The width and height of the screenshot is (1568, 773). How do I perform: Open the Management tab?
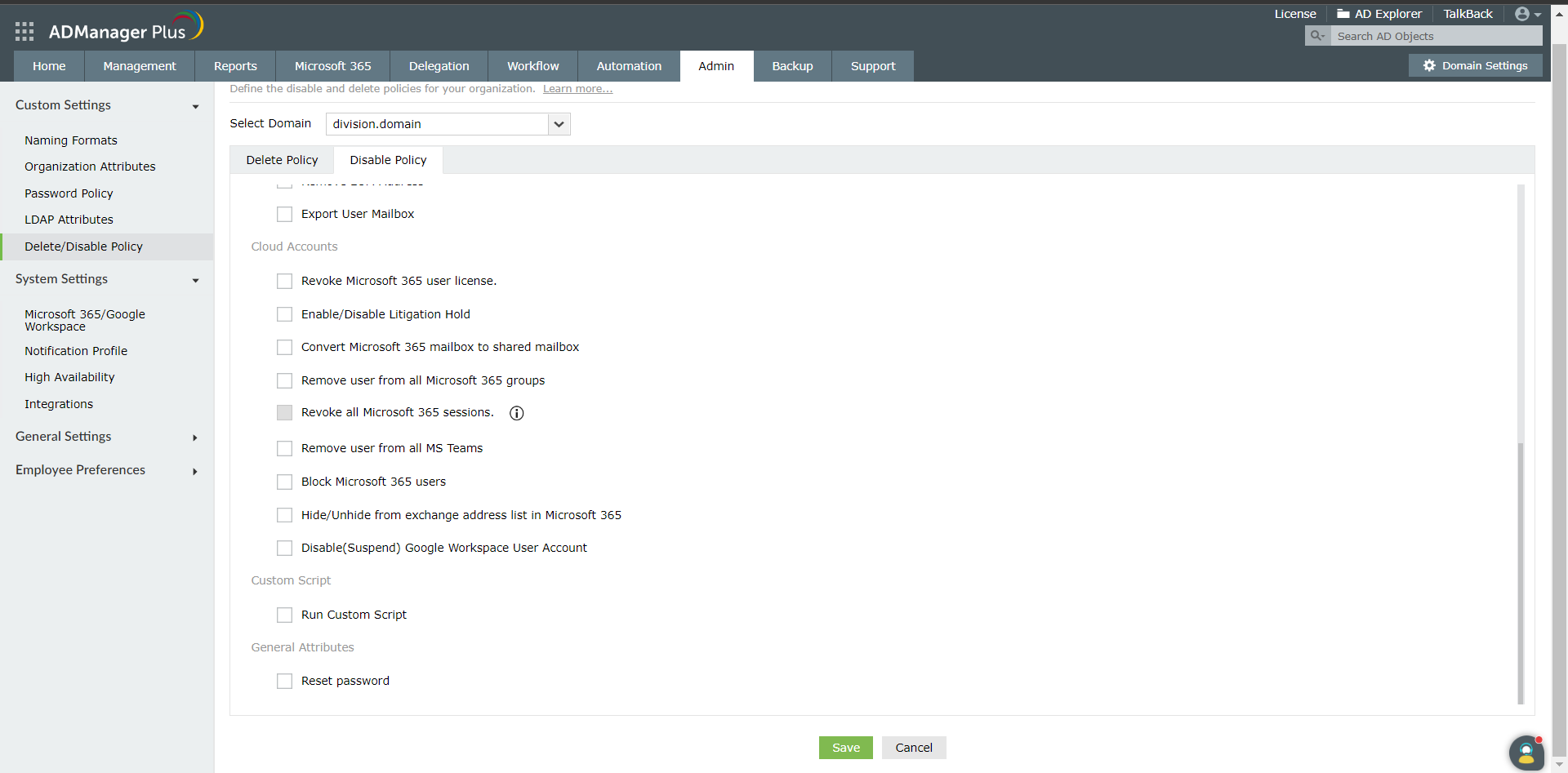[x=140, y=66]
